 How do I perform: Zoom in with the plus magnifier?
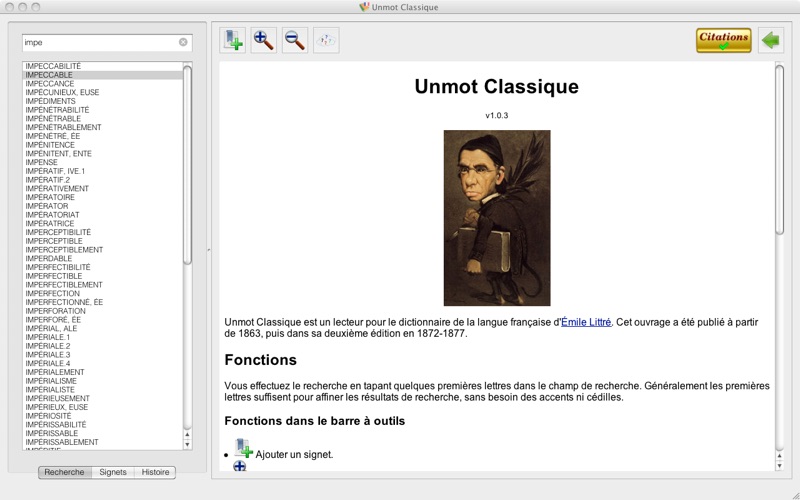(x=264, y=40)
